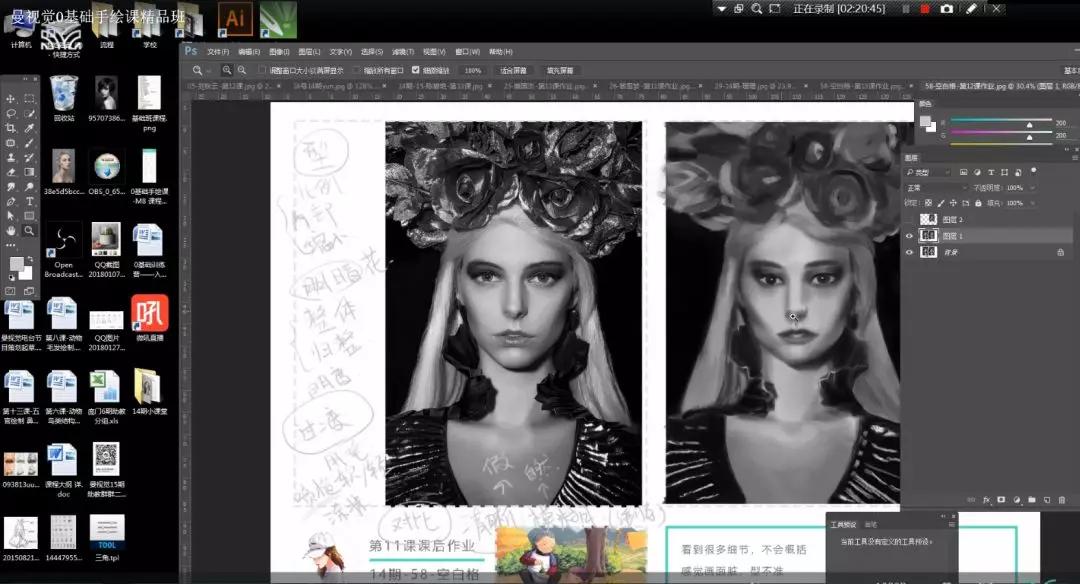Open the 文件 menu
The width and height of the screenshot is (1080, 584).
(218, 51)
